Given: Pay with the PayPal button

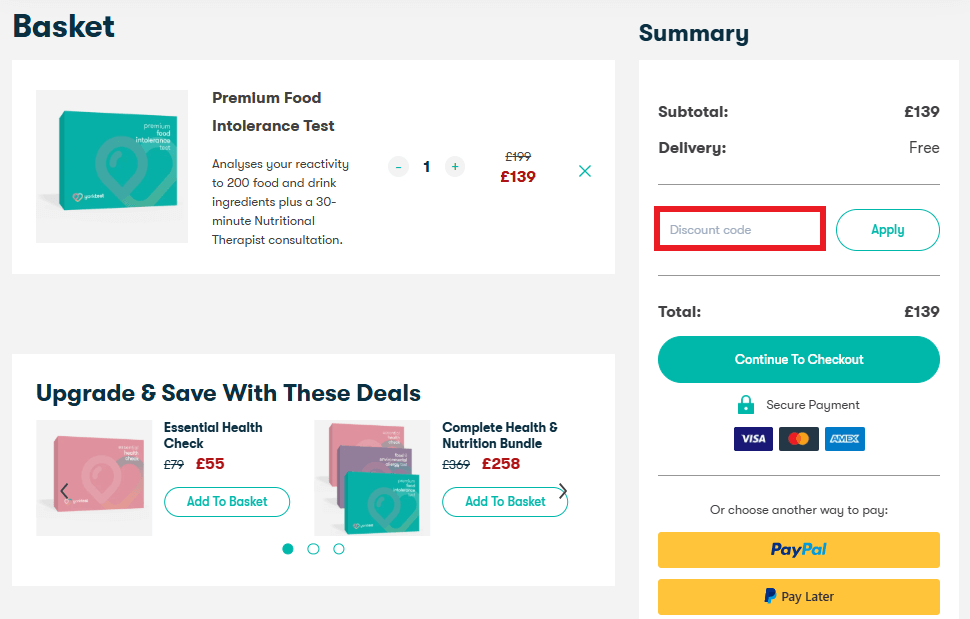Looking at the screenshot, I should [x=798, y=550].
